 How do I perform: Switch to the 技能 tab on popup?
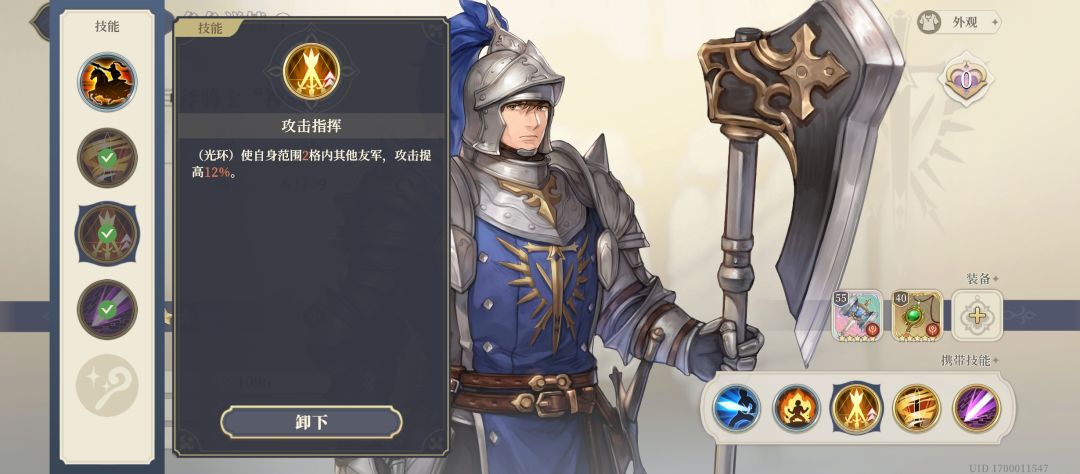(209, 28)
